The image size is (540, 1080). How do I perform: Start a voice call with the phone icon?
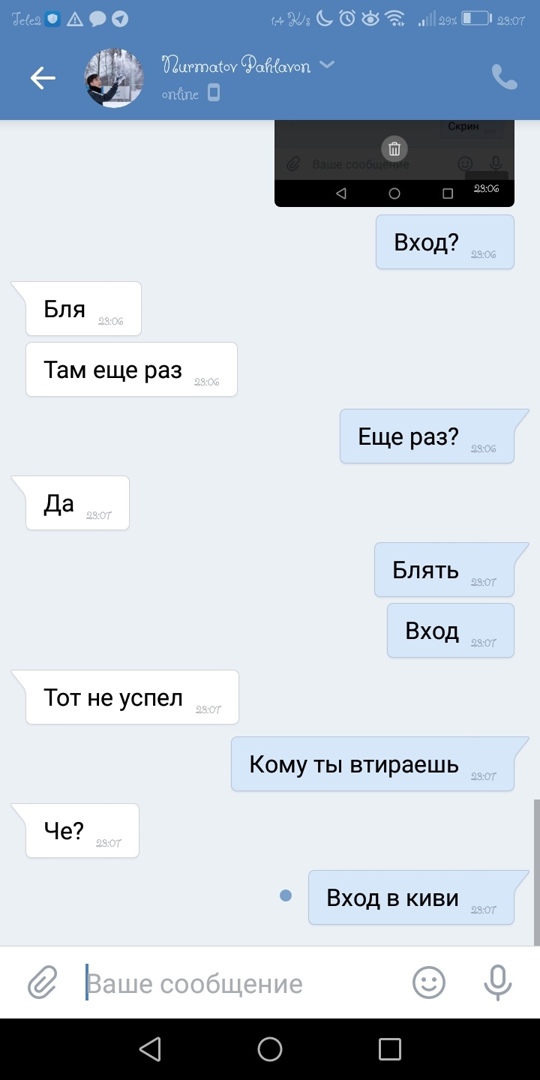tap(504, 77)
